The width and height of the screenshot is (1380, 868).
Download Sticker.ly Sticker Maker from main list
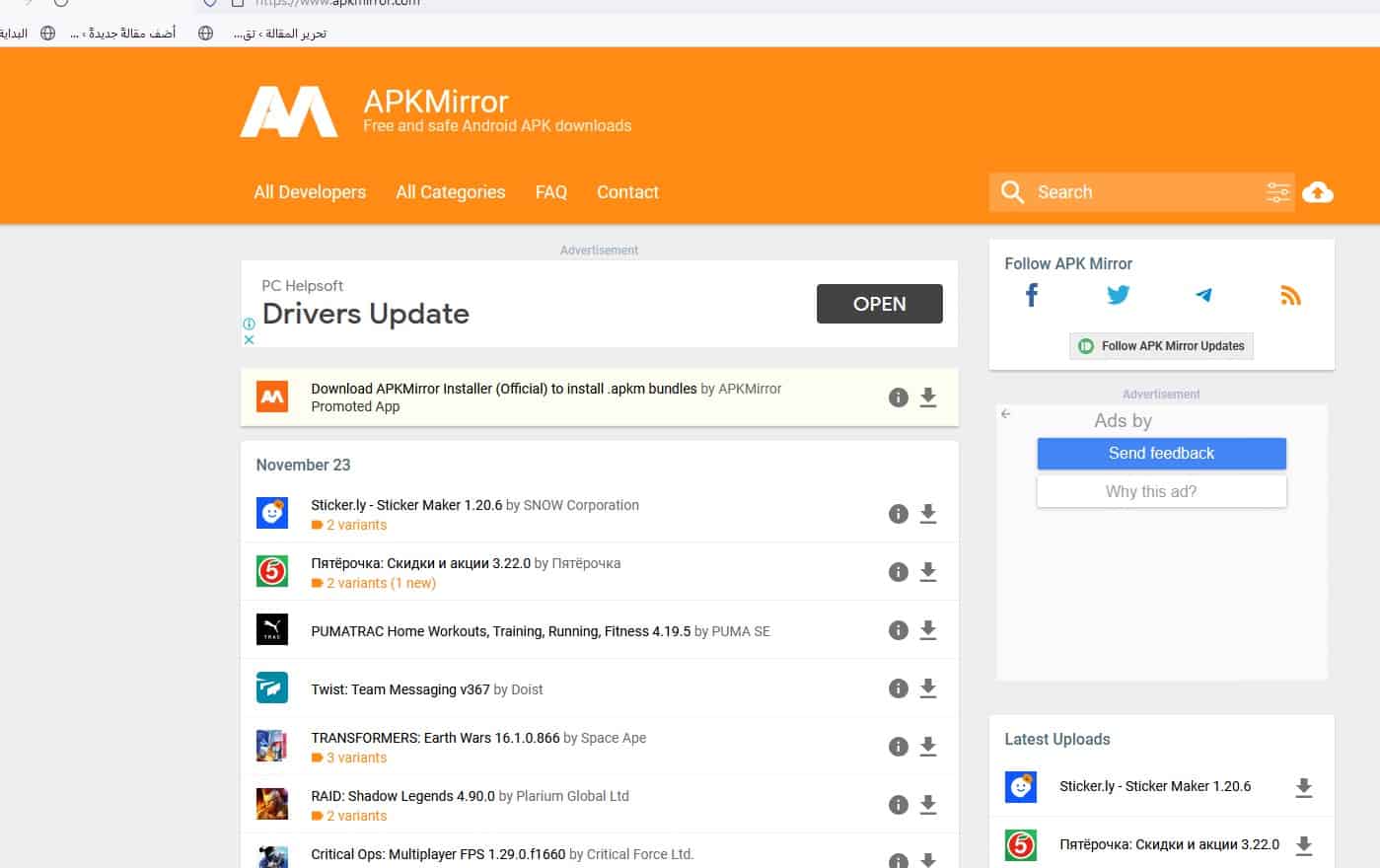point(928,514)
